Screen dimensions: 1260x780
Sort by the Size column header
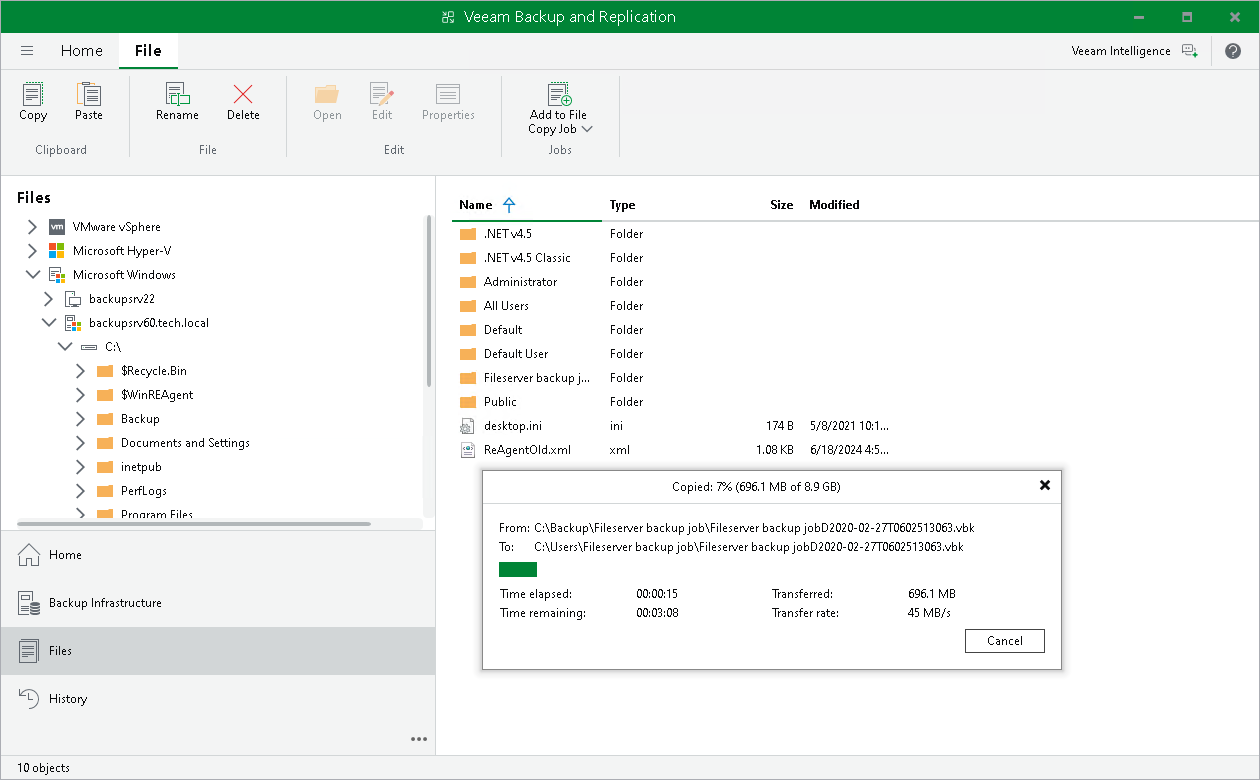pyautogui.click(x=781, y=205)
